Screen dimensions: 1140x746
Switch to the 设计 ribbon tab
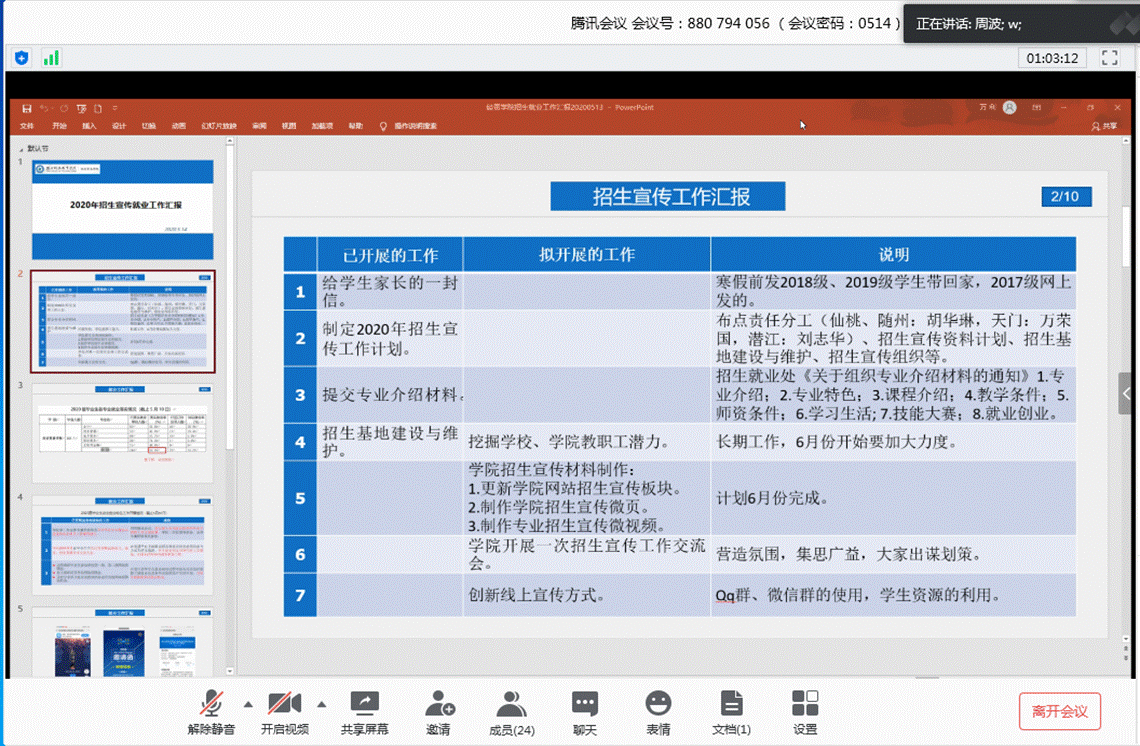point(119,126)
